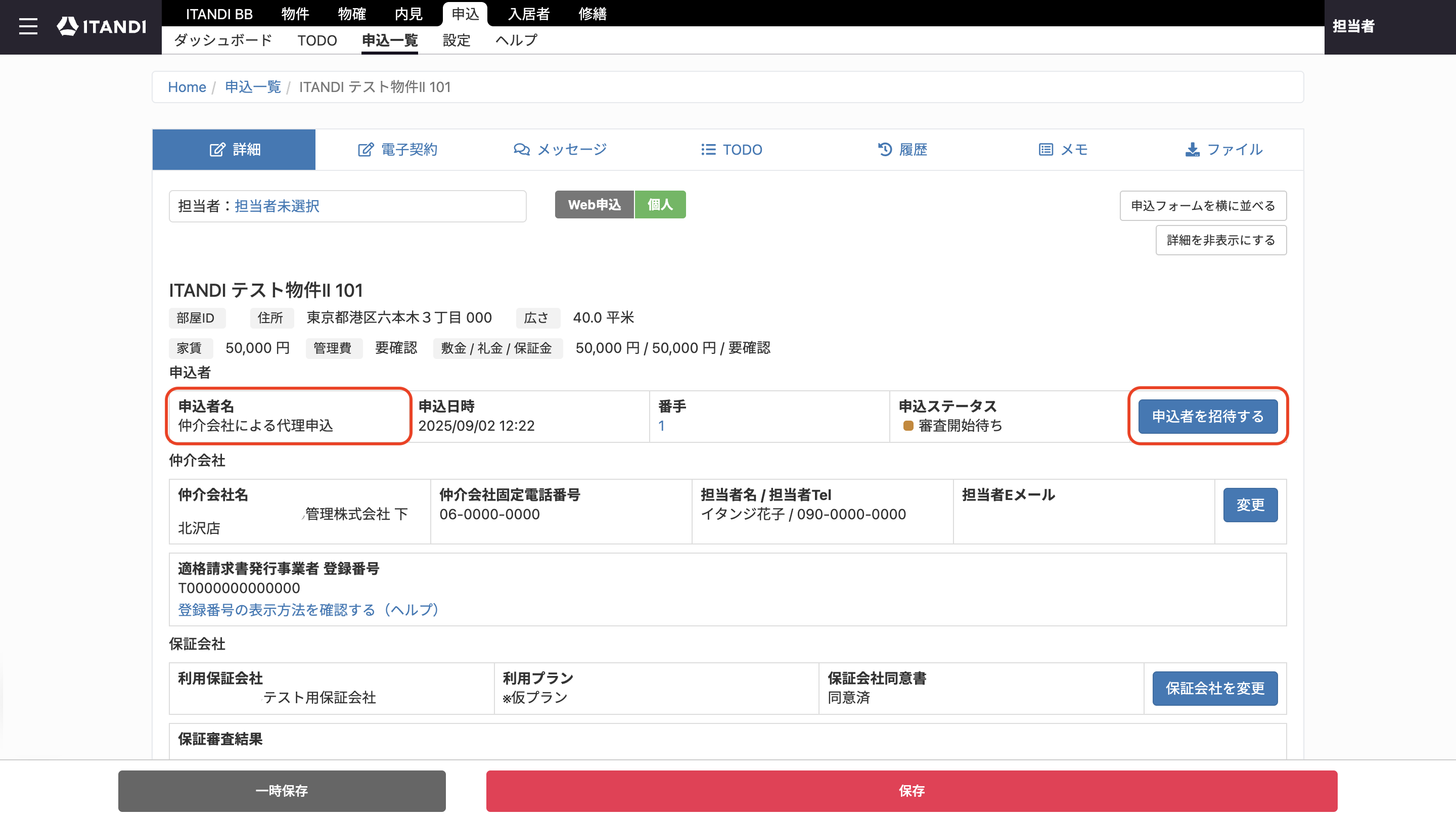This screenshot has height=819, width=1456.
Task: Click the chat bubbles icon beside メッセージ
Action: pyautogui.click(x=522, y=150)
